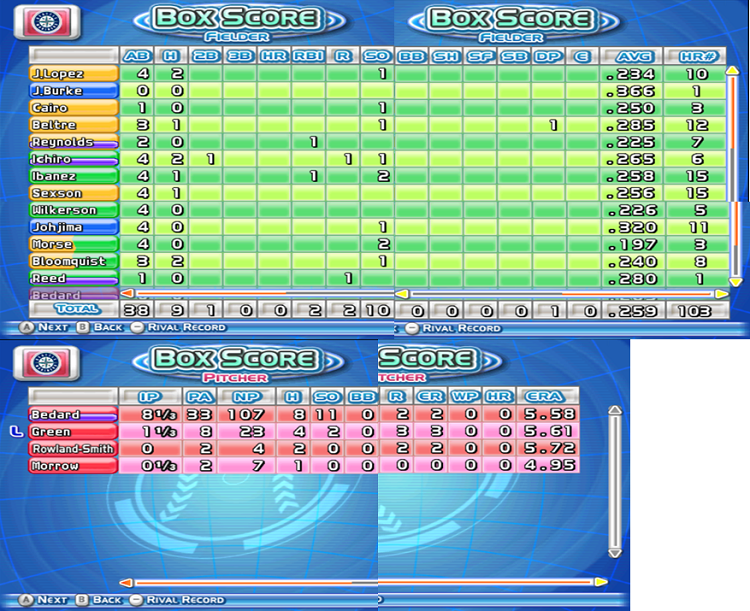
Task: Click the A Next button icon under the fielder table
Action: (x=26, y=327)
